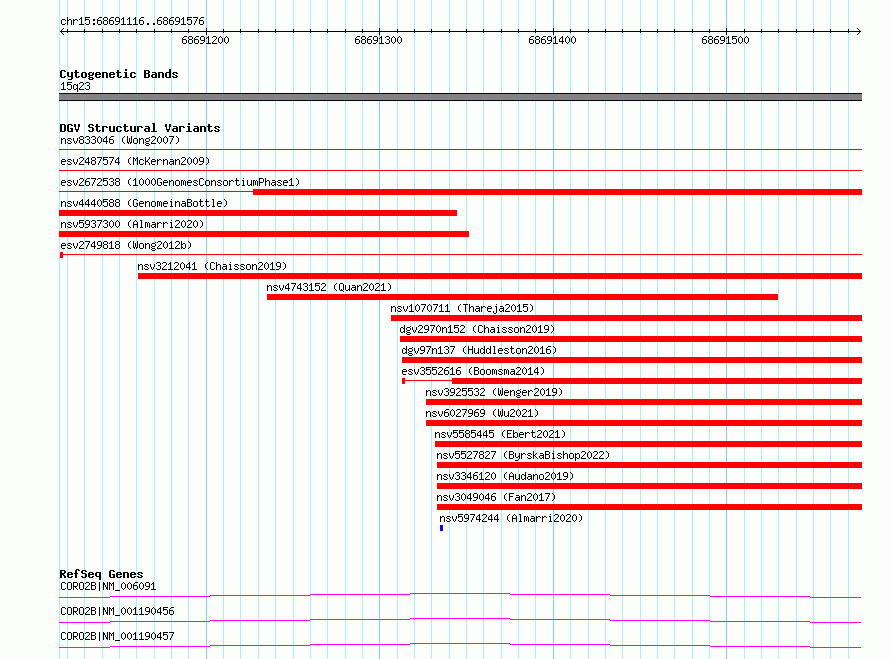Click the chr15:68691116..68691576 region label

pos(132,21)
